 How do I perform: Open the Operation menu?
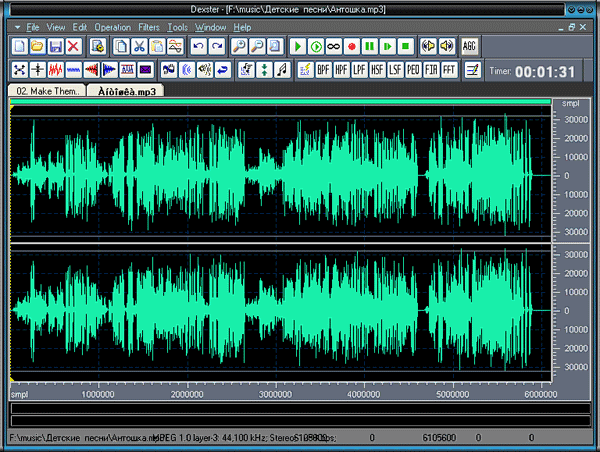coord(111,26)
